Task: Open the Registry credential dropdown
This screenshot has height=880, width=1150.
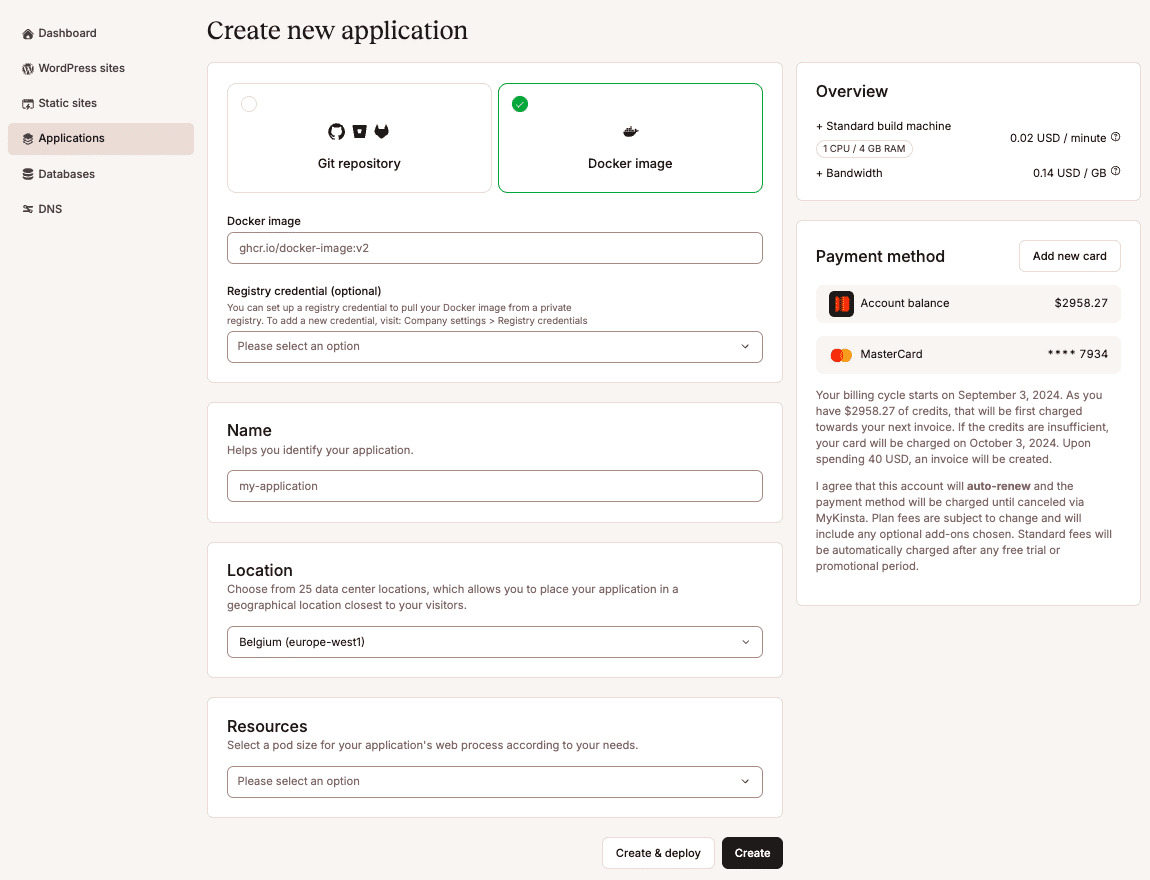Action: tap(494, 347)
